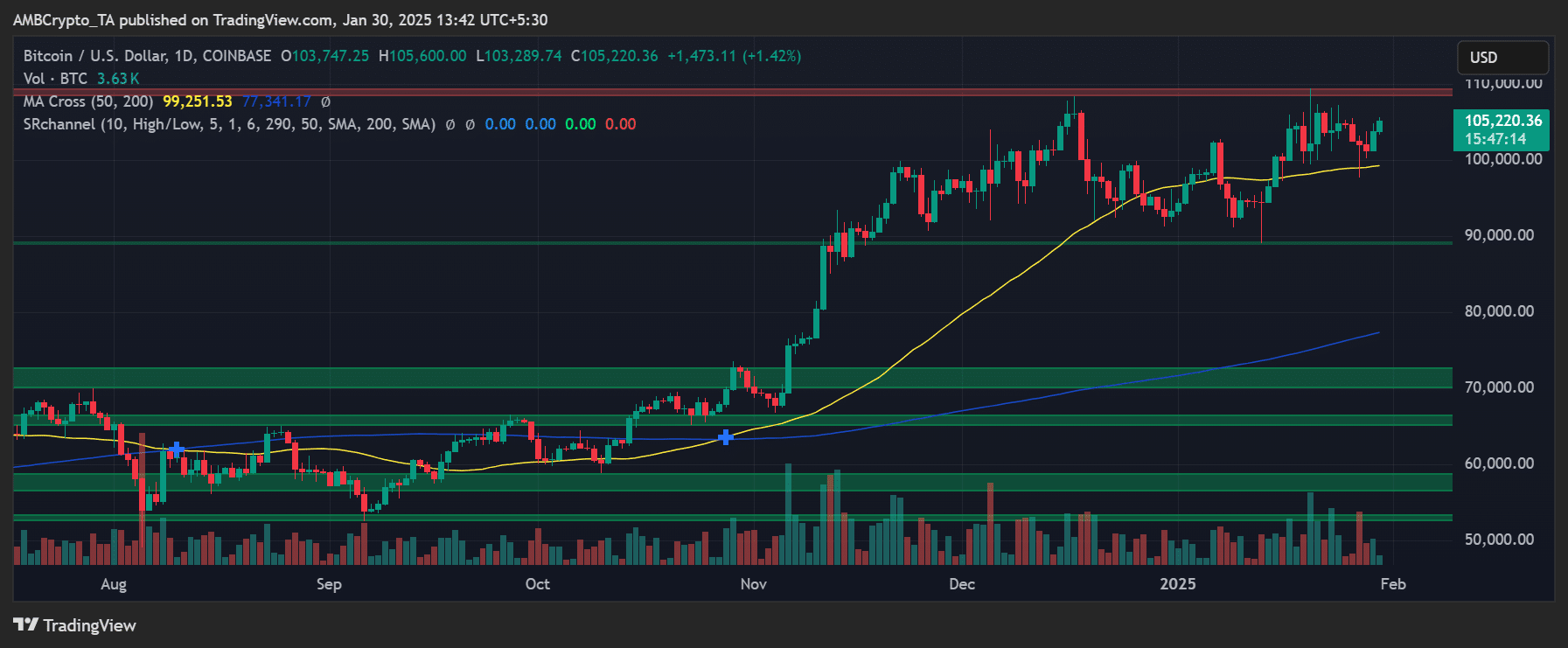
Task: Select the blue MA cross marker in August
Action: click(177, 450)
